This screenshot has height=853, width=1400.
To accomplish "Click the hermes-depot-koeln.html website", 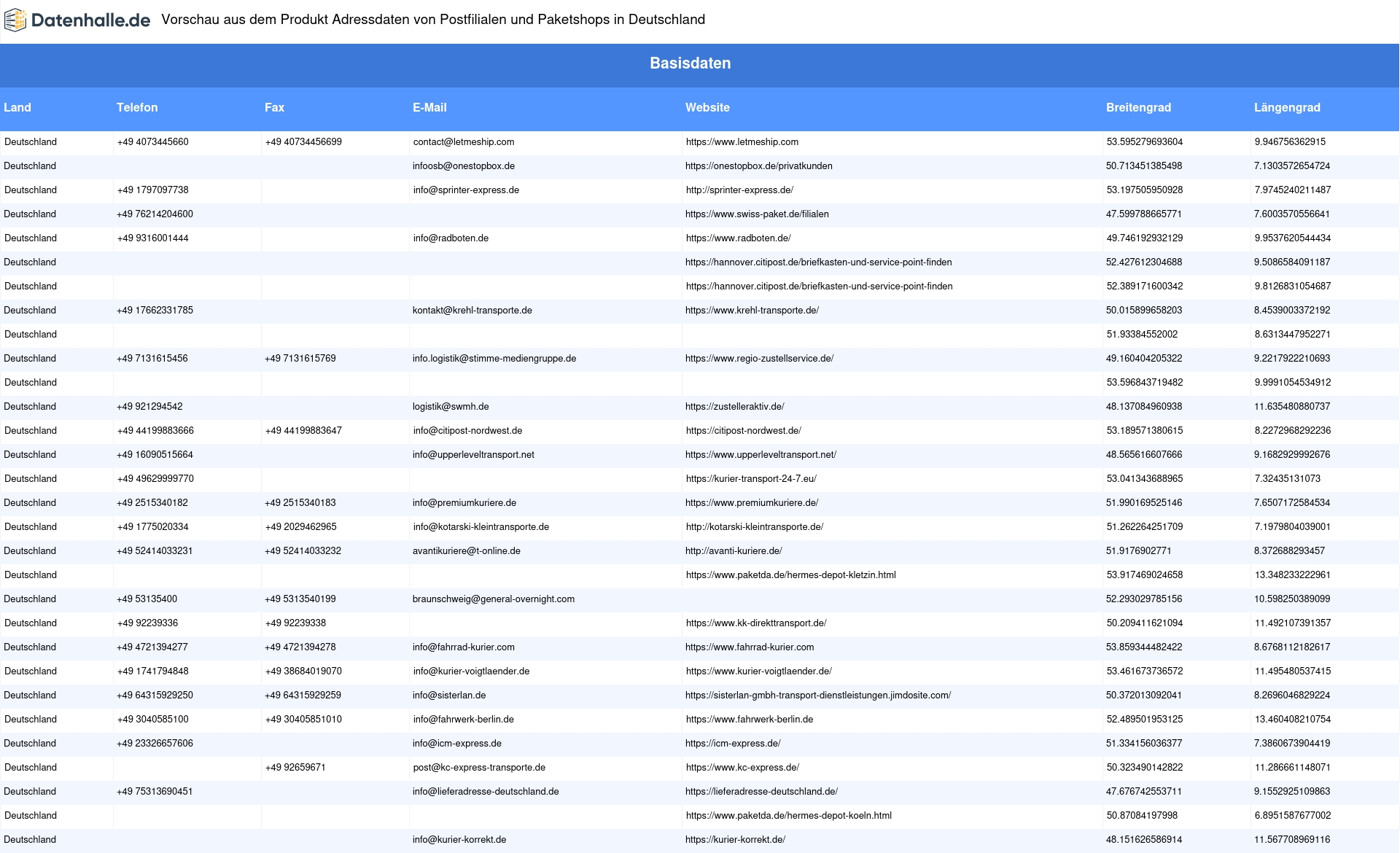I will [x=789, y=816].
